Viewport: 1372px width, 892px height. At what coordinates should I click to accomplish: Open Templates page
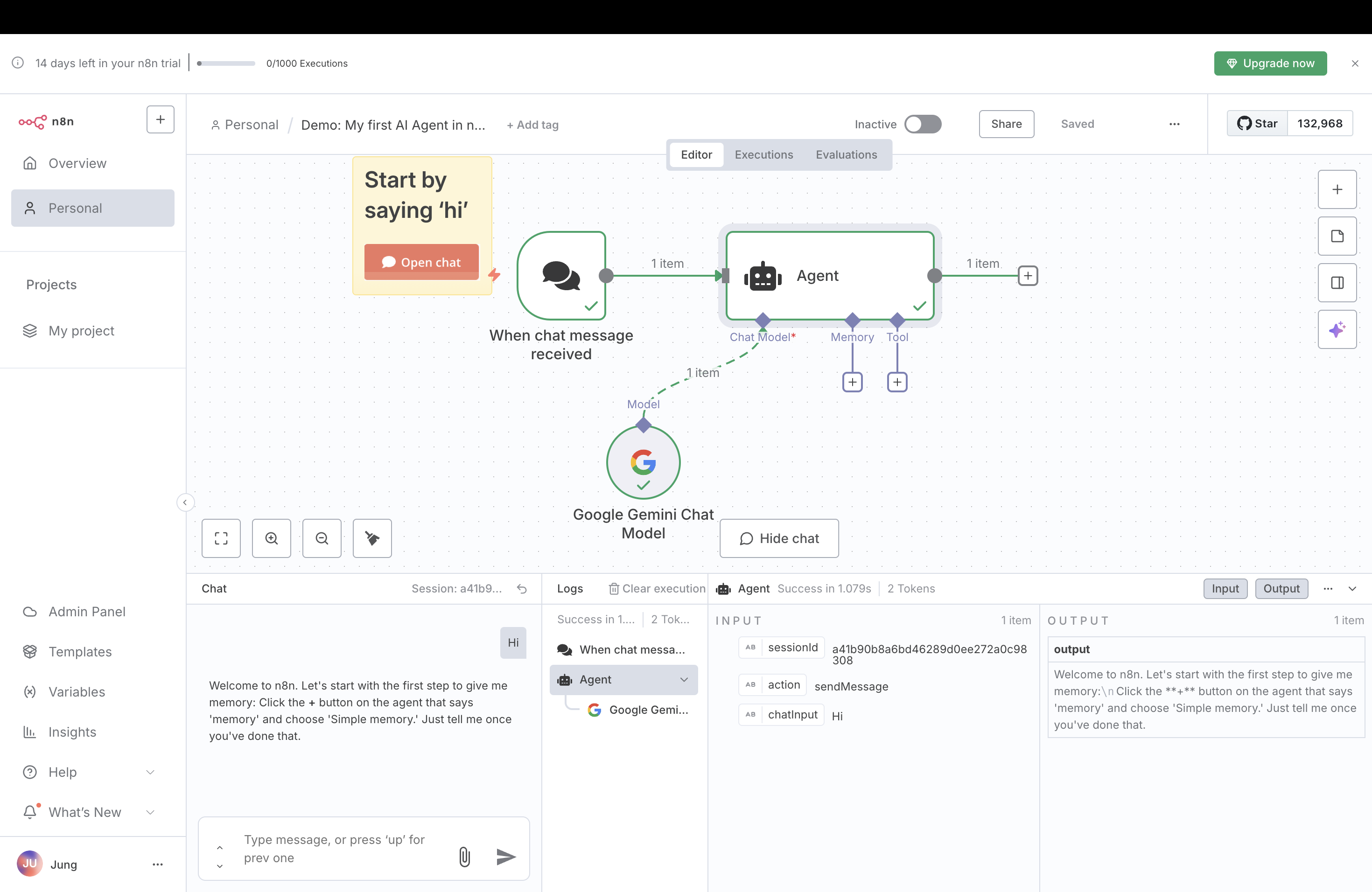pyautogui.click(x=93, y=652)
